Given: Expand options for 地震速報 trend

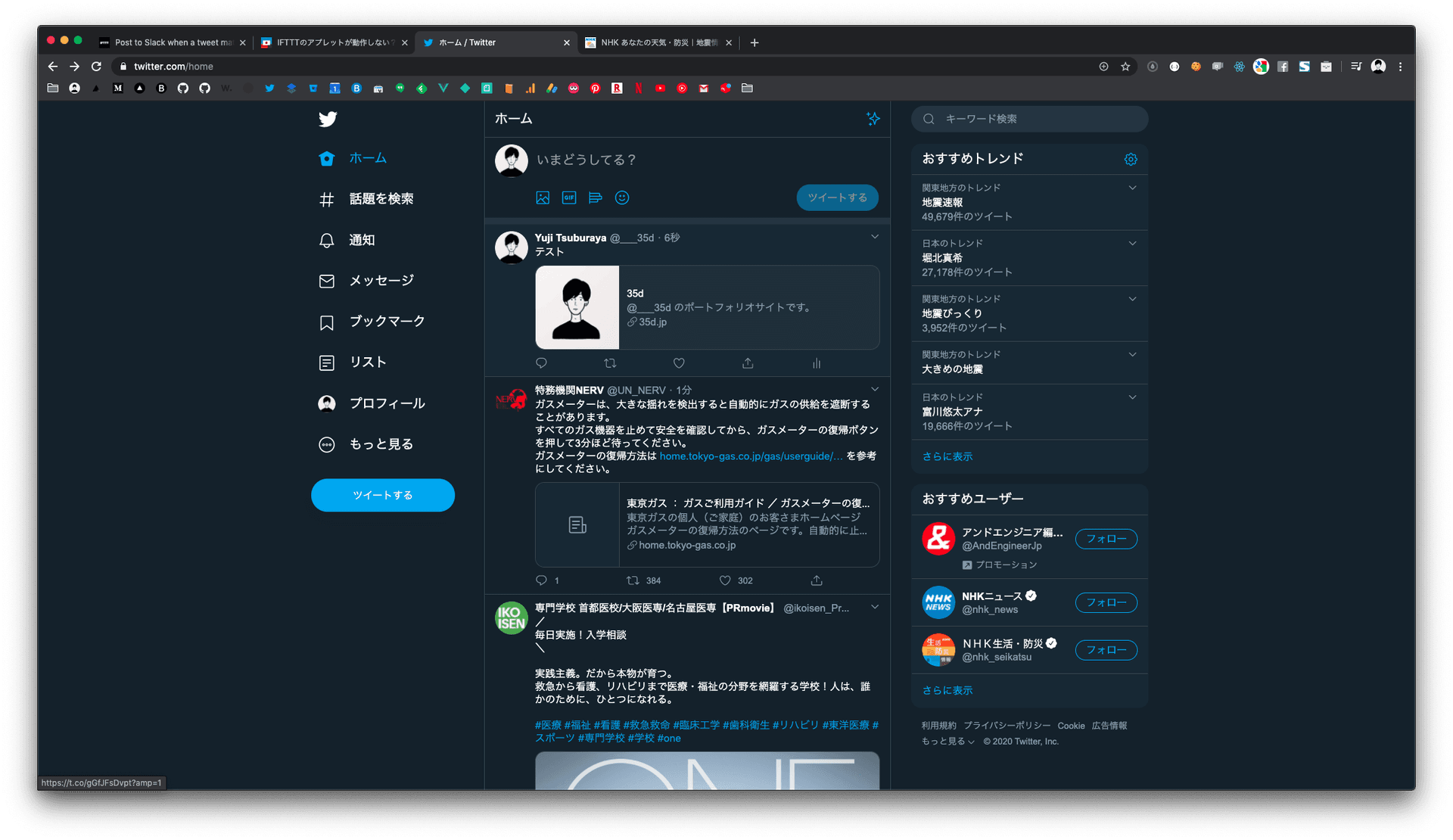Looking at the screenshot, I should [x=1133, y=188].
